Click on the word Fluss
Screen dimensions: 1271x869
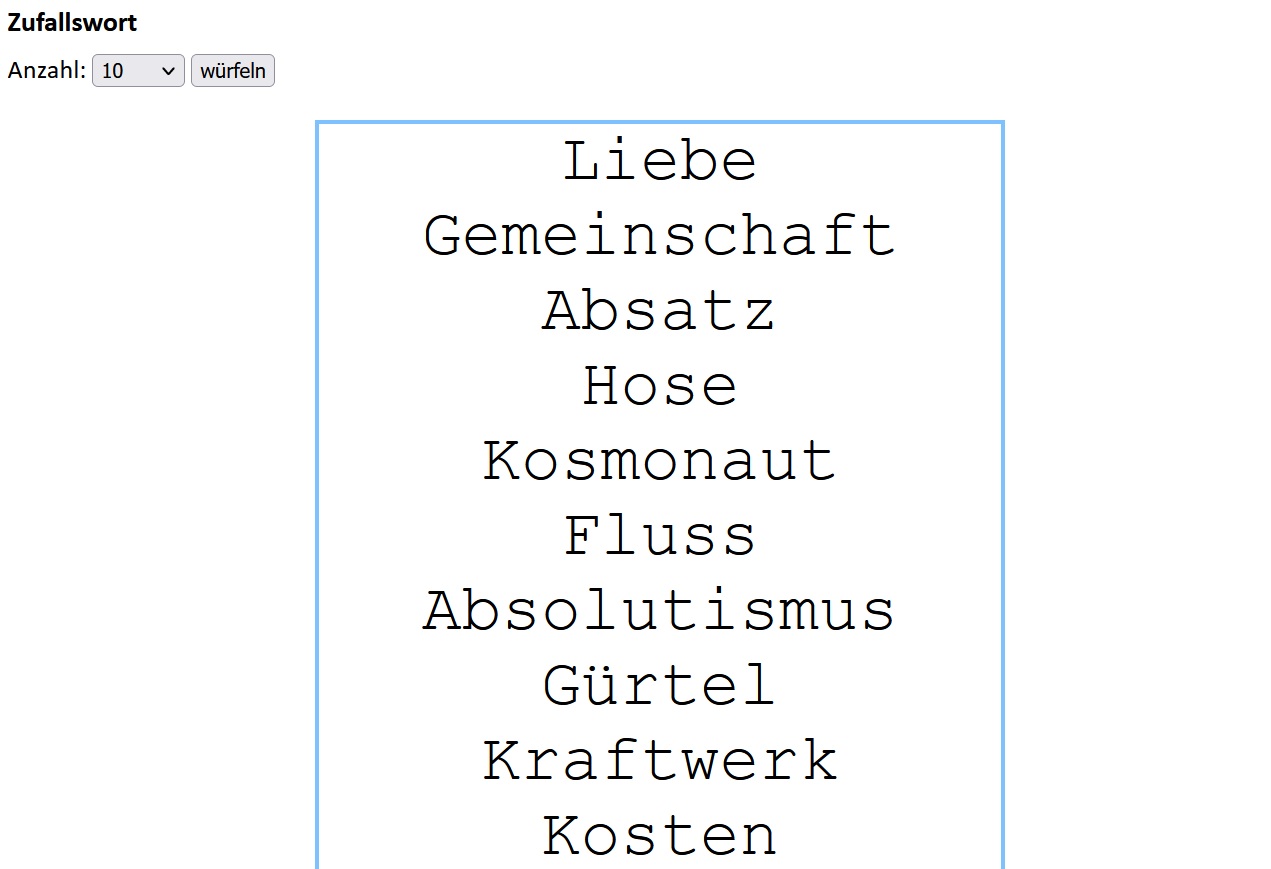point(659,537)
